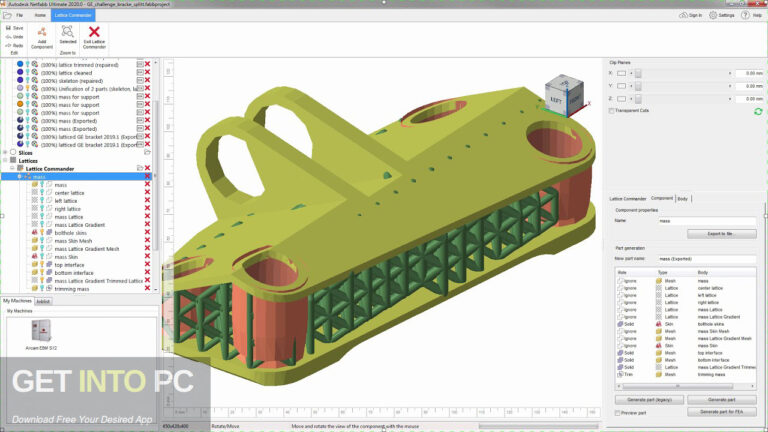Select the Component properties tab
The image size is (768, 432).
(x=662, y=198)
